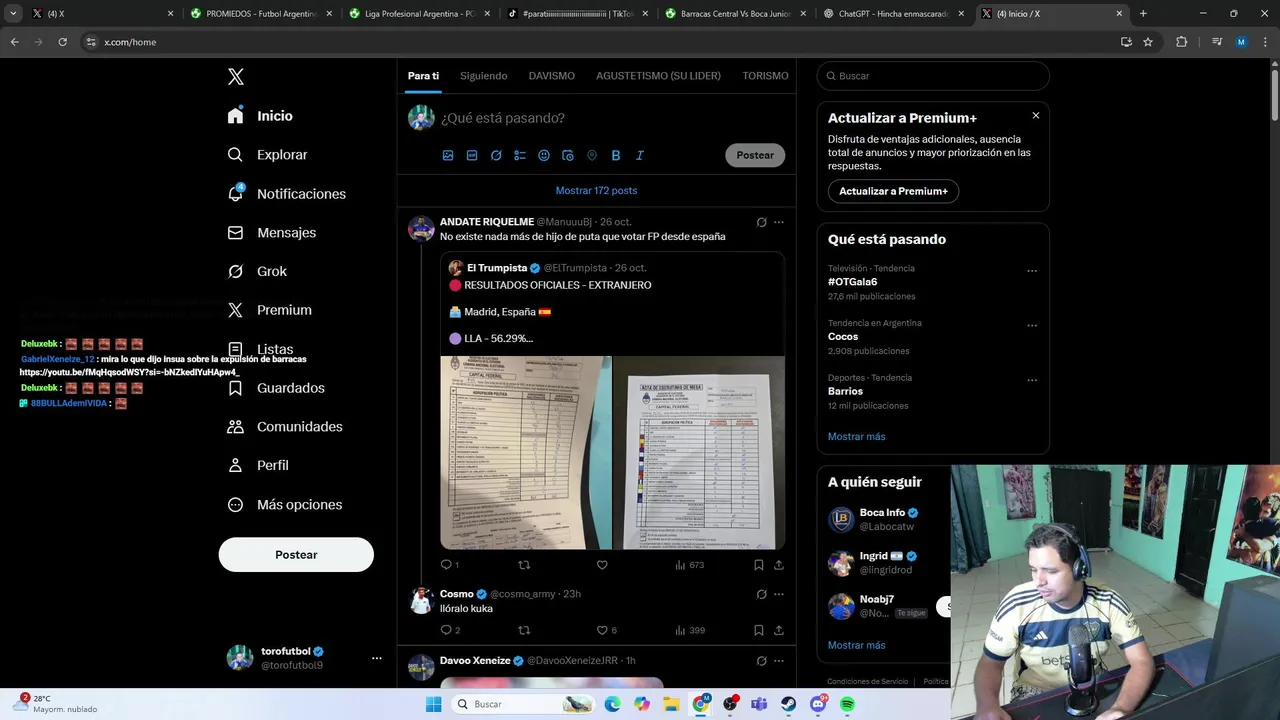Open more options for #OTGala6 trend

[1032, 271]
